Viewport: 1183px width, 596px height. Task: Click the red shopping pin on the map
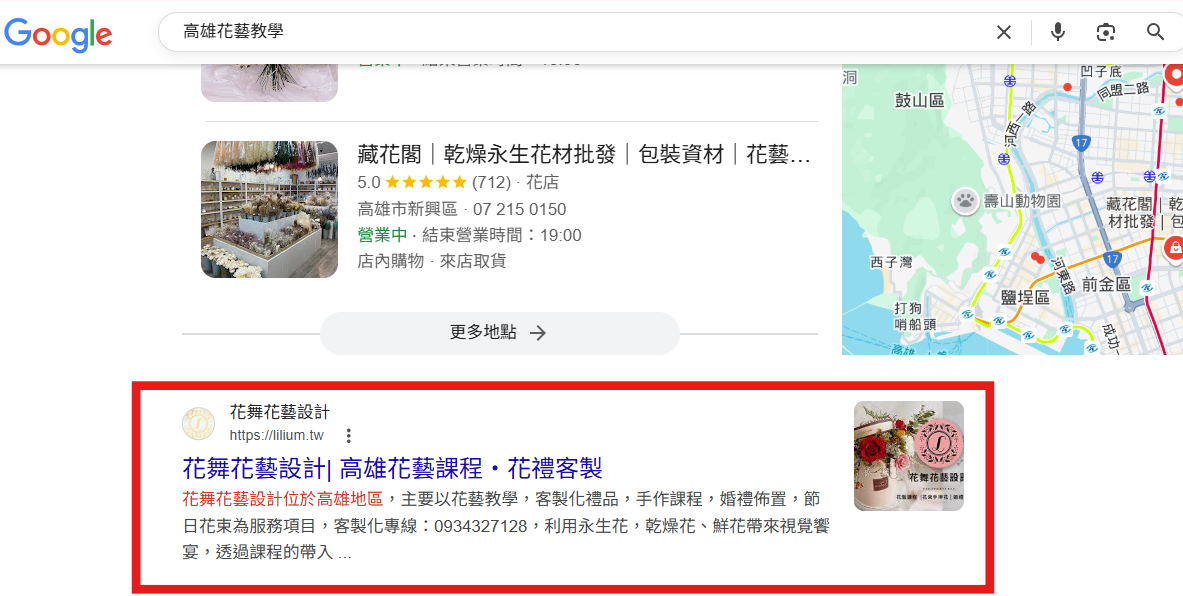tap(1174, 247)
